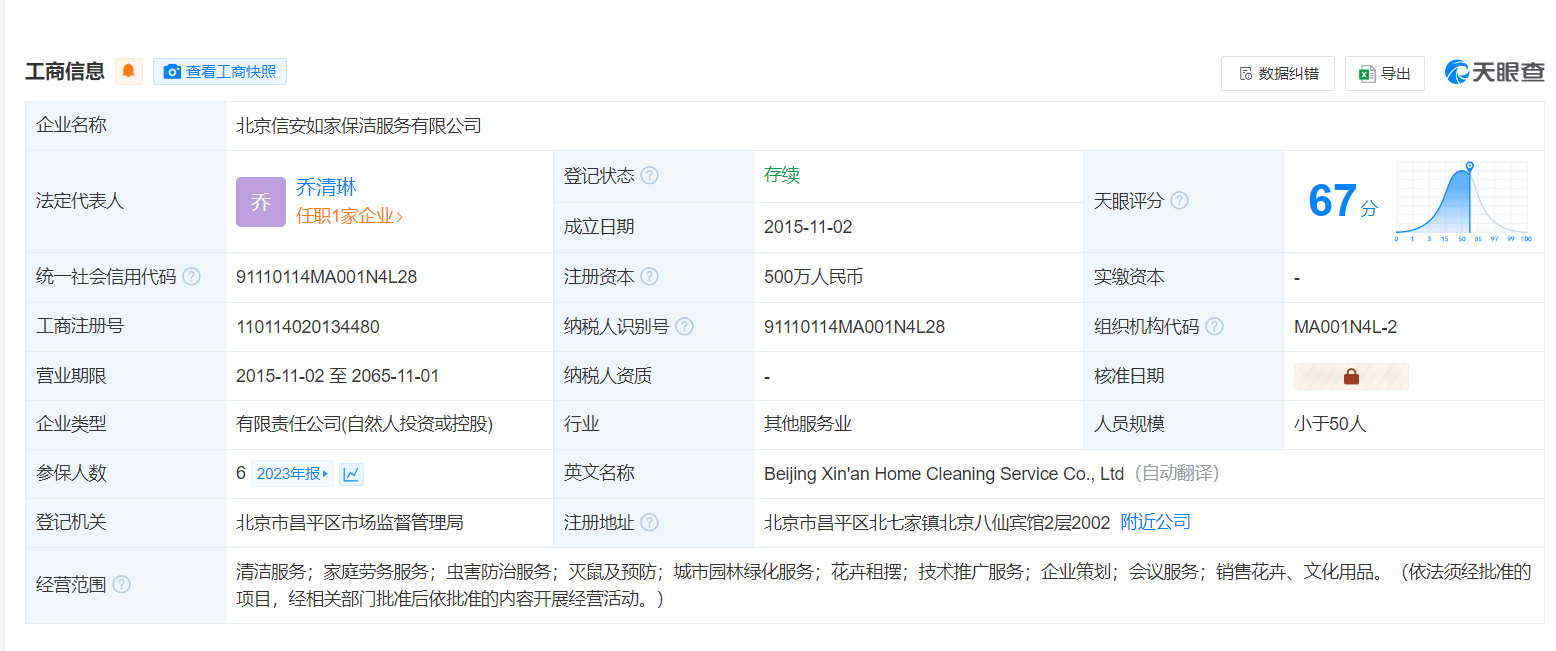This screenshot has width=1556, height=651.
Task: Click establishment date 2015-11-02
Action: (808, 227)
